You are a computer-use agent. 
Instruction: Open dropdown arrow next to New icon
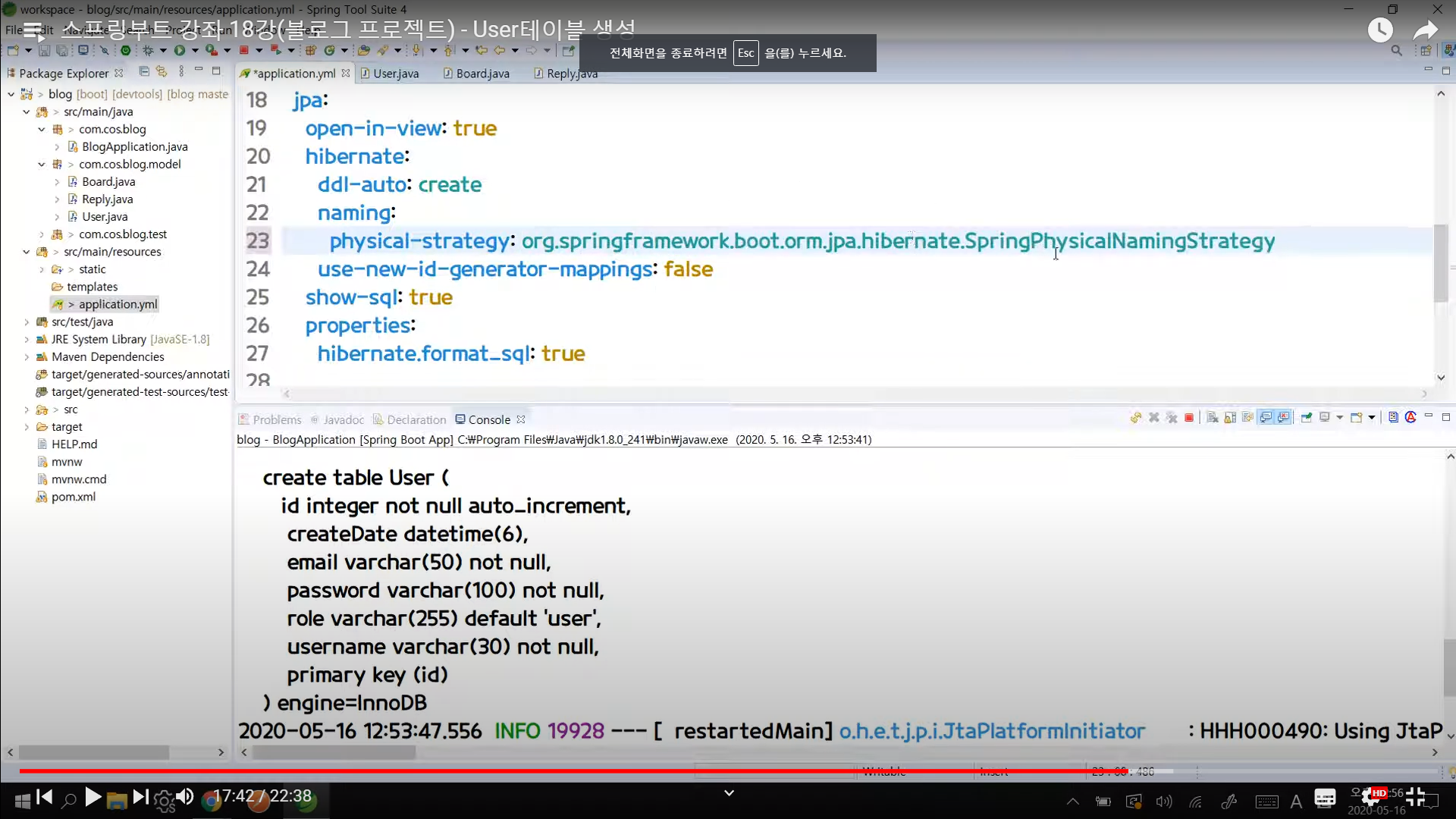(28, 51)
